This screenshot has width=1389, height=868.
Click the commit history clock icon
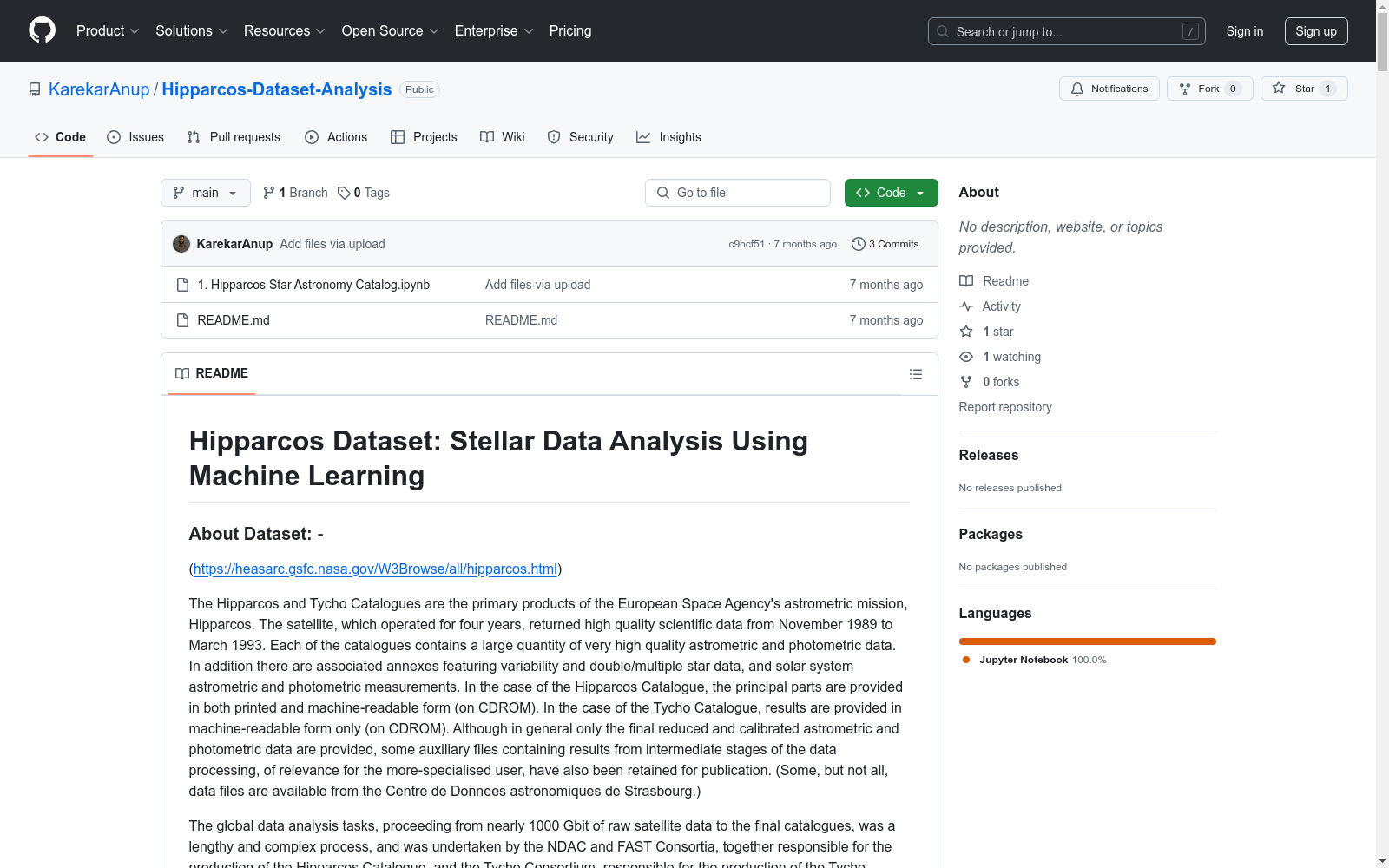coord(858,244)
